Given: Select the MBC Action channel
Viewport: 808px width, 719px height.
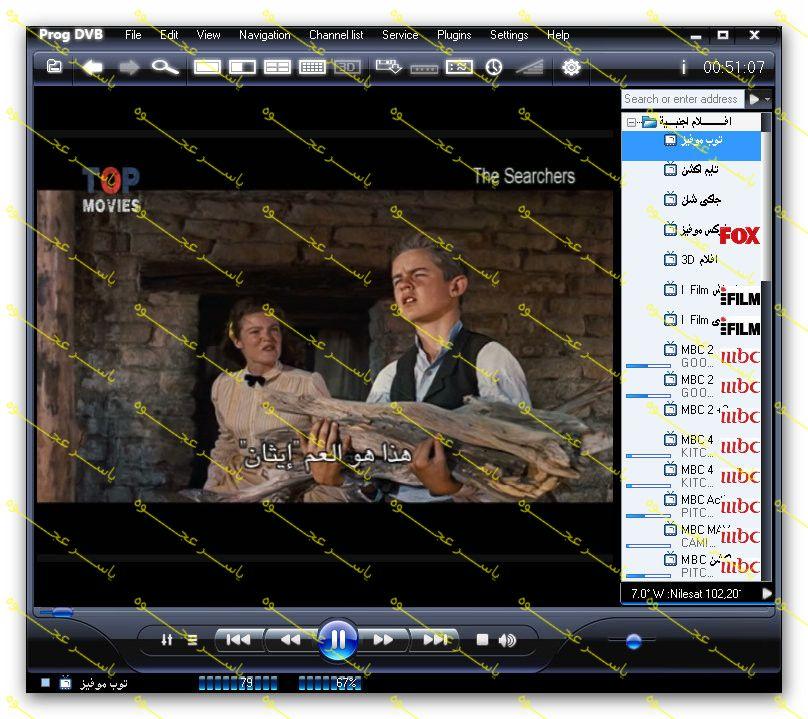Looking at the screenshot, I should tap(691, 505).
